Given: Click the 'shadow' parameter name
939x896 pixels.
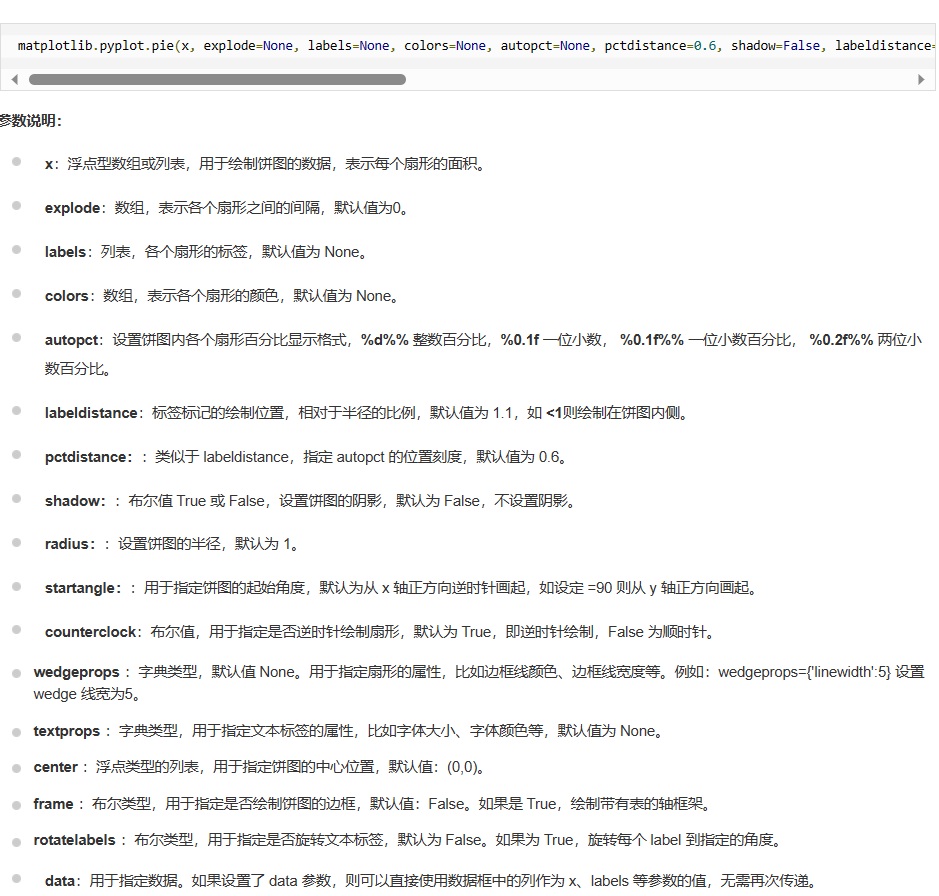Looking at the screenshot, I should coord(72,501).
